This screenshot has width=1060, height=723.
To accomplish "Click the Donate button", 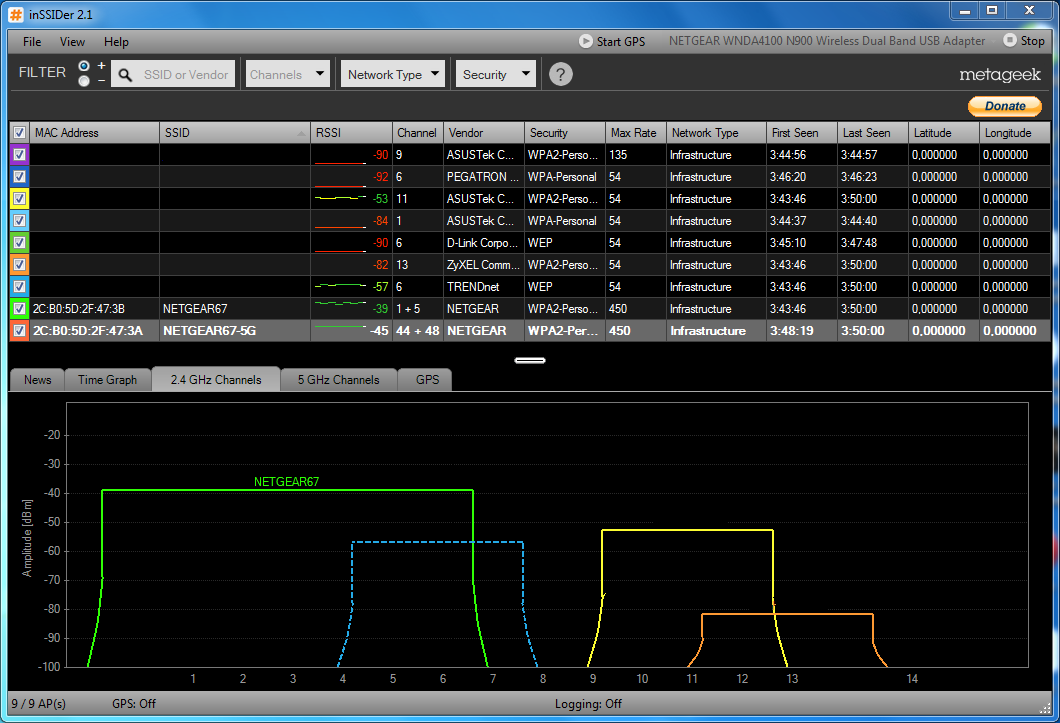I will coord(1005,106).
